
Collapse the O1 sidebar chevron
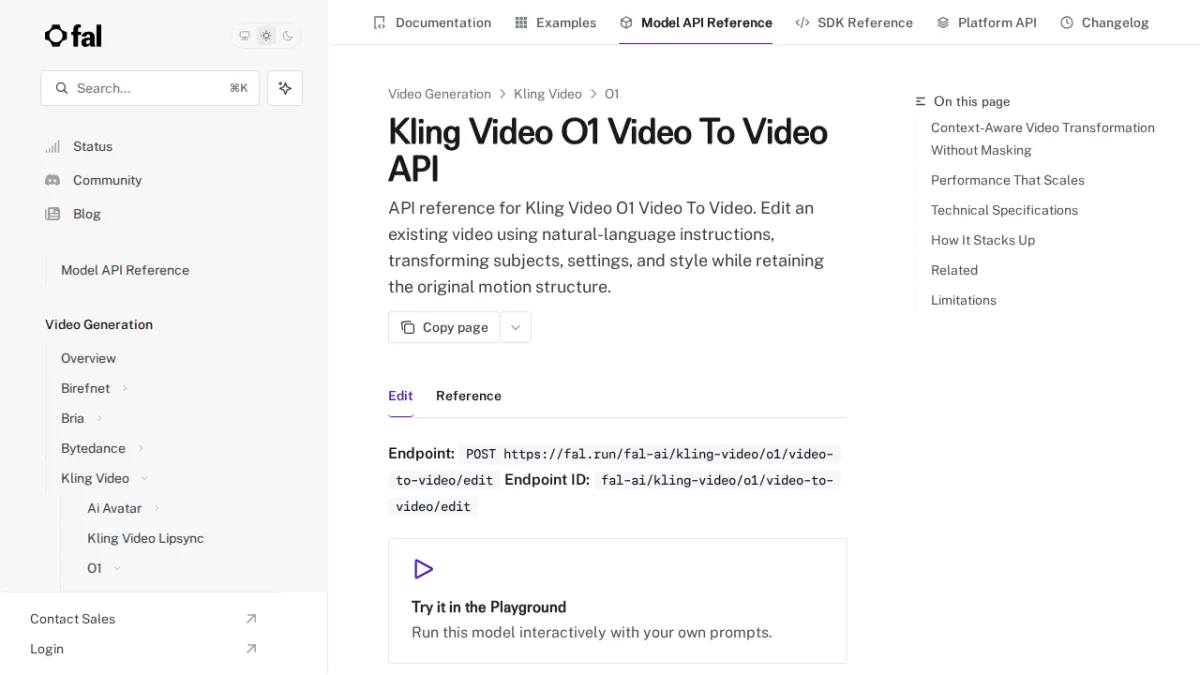tap(117, 568)
